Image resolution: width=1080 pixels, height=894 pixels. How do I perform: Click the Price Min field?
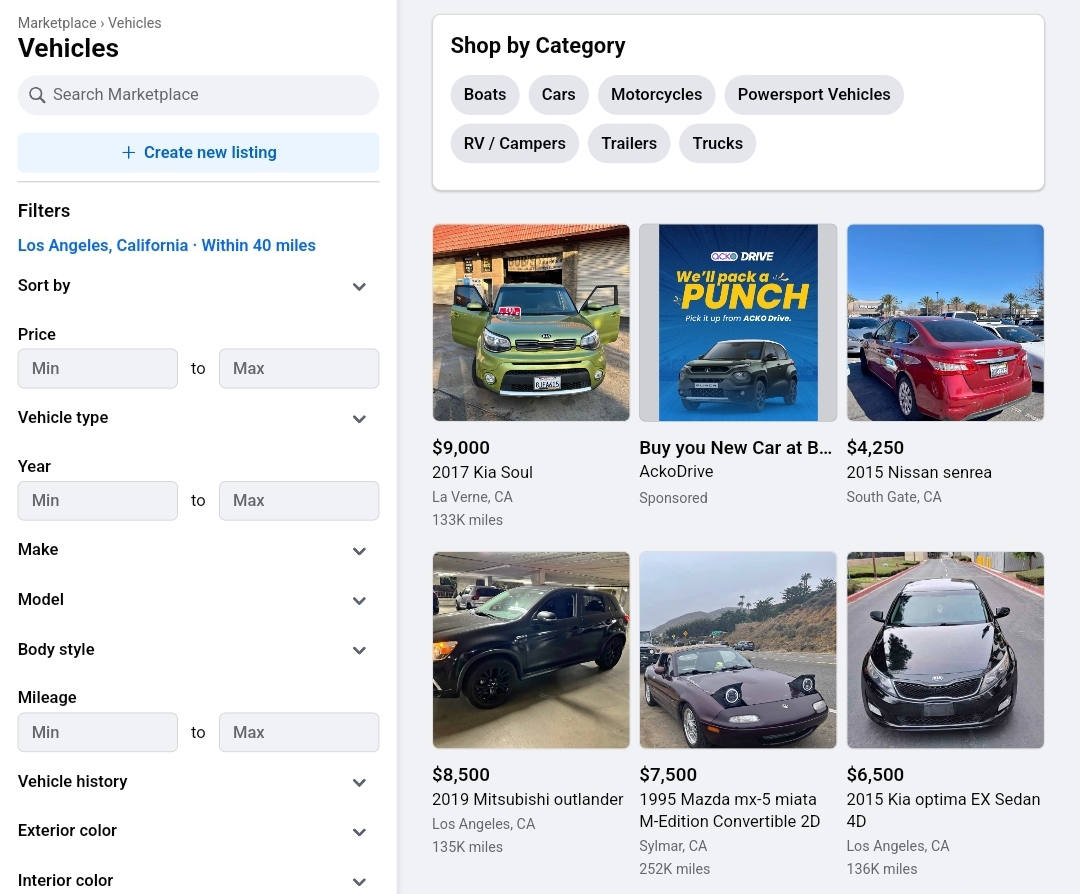click(98, 368)
